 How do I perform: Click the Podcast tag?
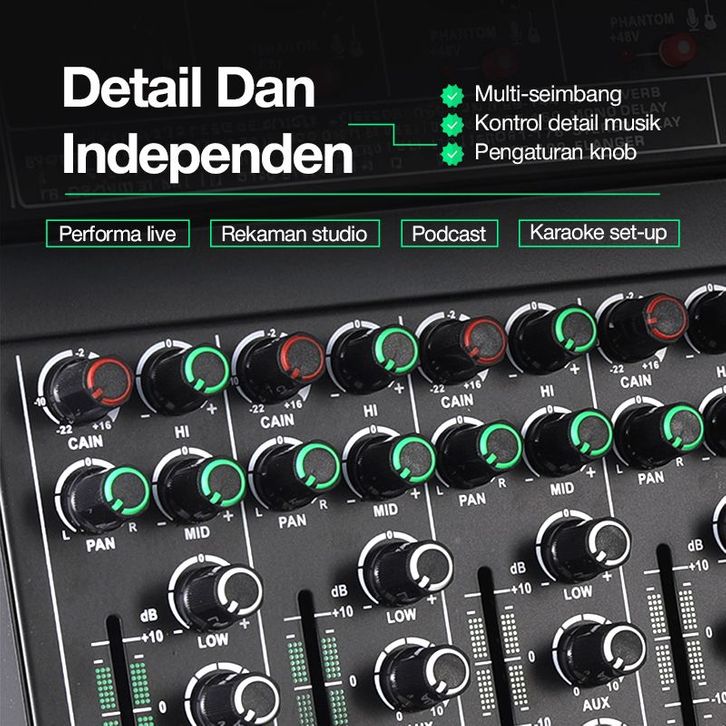click(449, 234)
